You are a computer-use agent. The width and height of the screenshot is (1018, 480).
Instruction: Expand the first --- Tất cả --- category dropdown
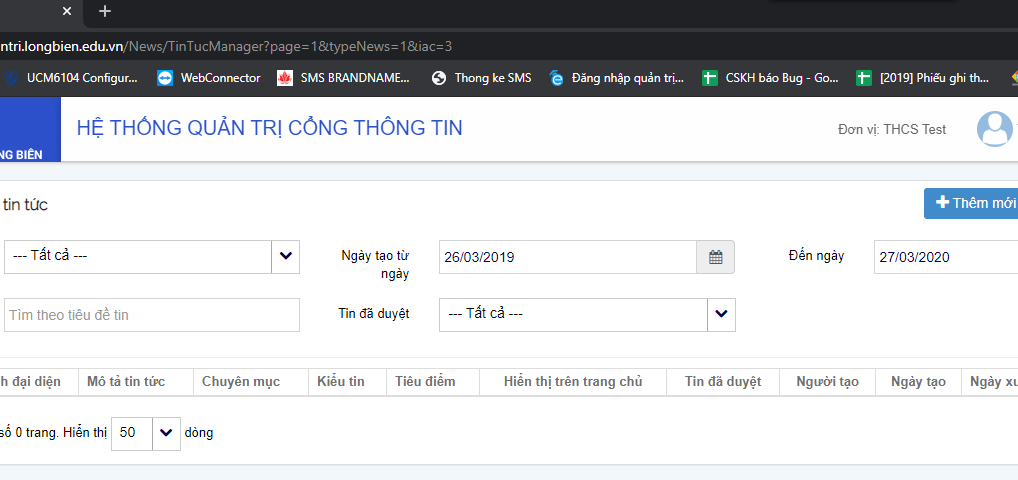[286, 257]
